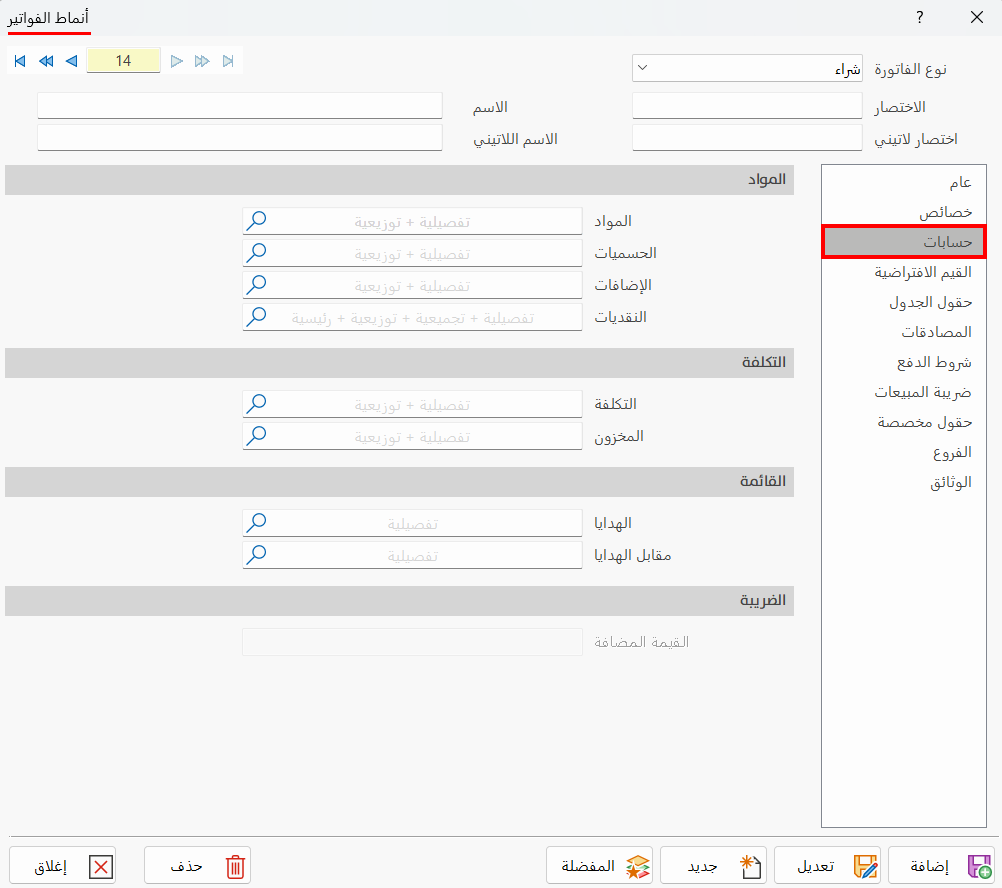This screenshot has width=1002, height=888.
Task: Click the المخزون account input field
Action: [412, 436]
